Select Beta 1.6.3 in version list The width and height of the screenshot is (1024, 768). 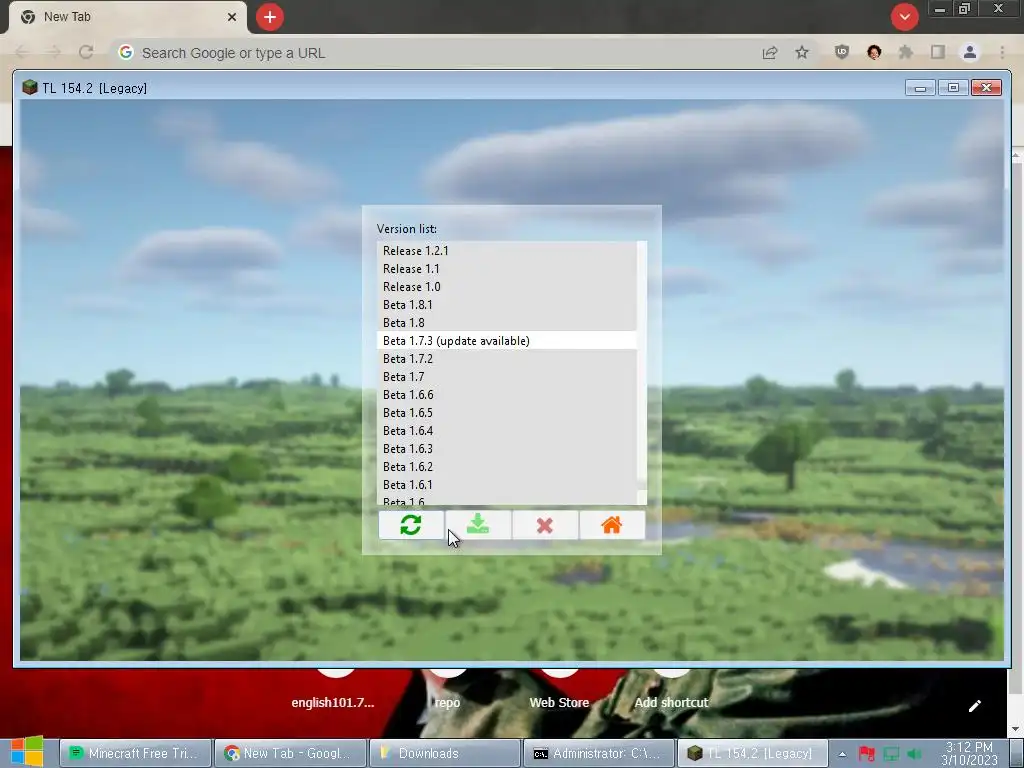[x=507, y=449]
